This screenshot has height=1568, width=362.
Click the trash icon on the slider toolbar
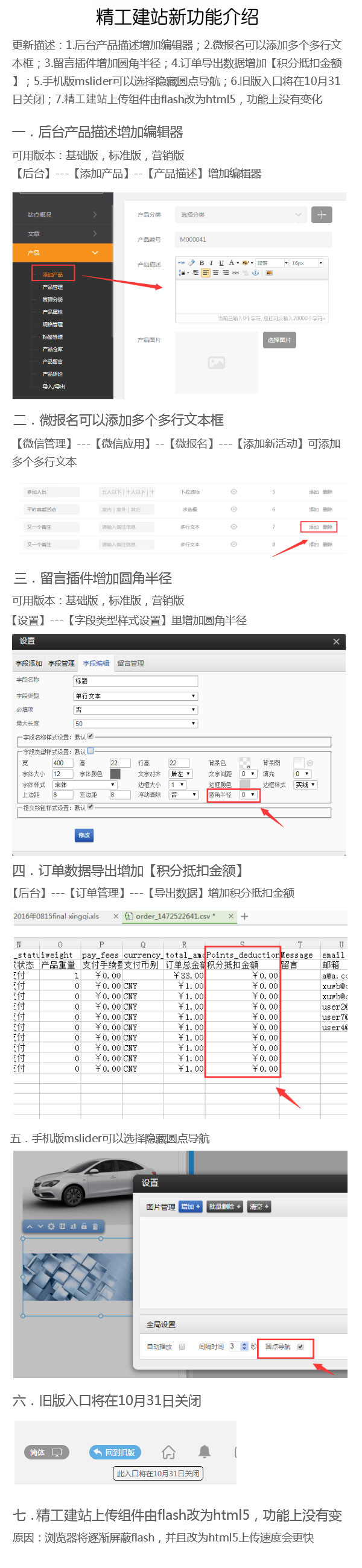(95, 1227)
